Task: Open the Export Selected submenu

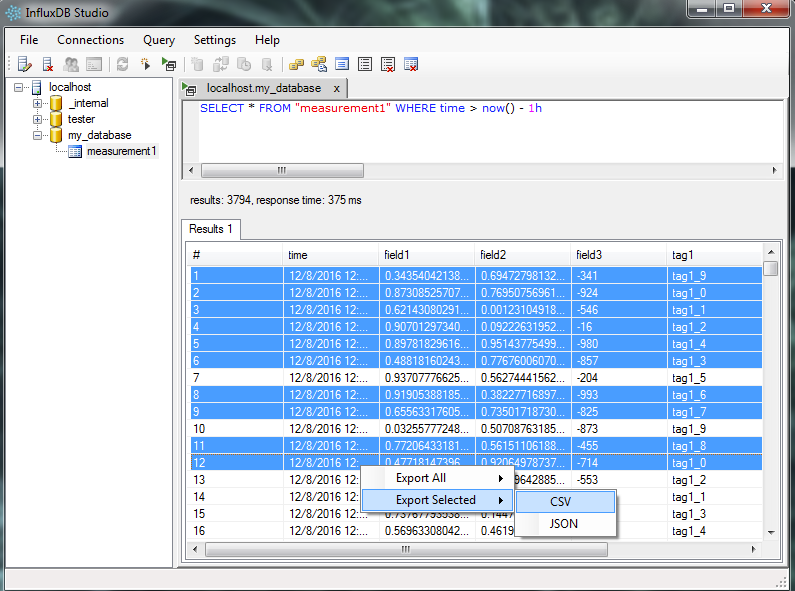Action: tap(437, 500)
